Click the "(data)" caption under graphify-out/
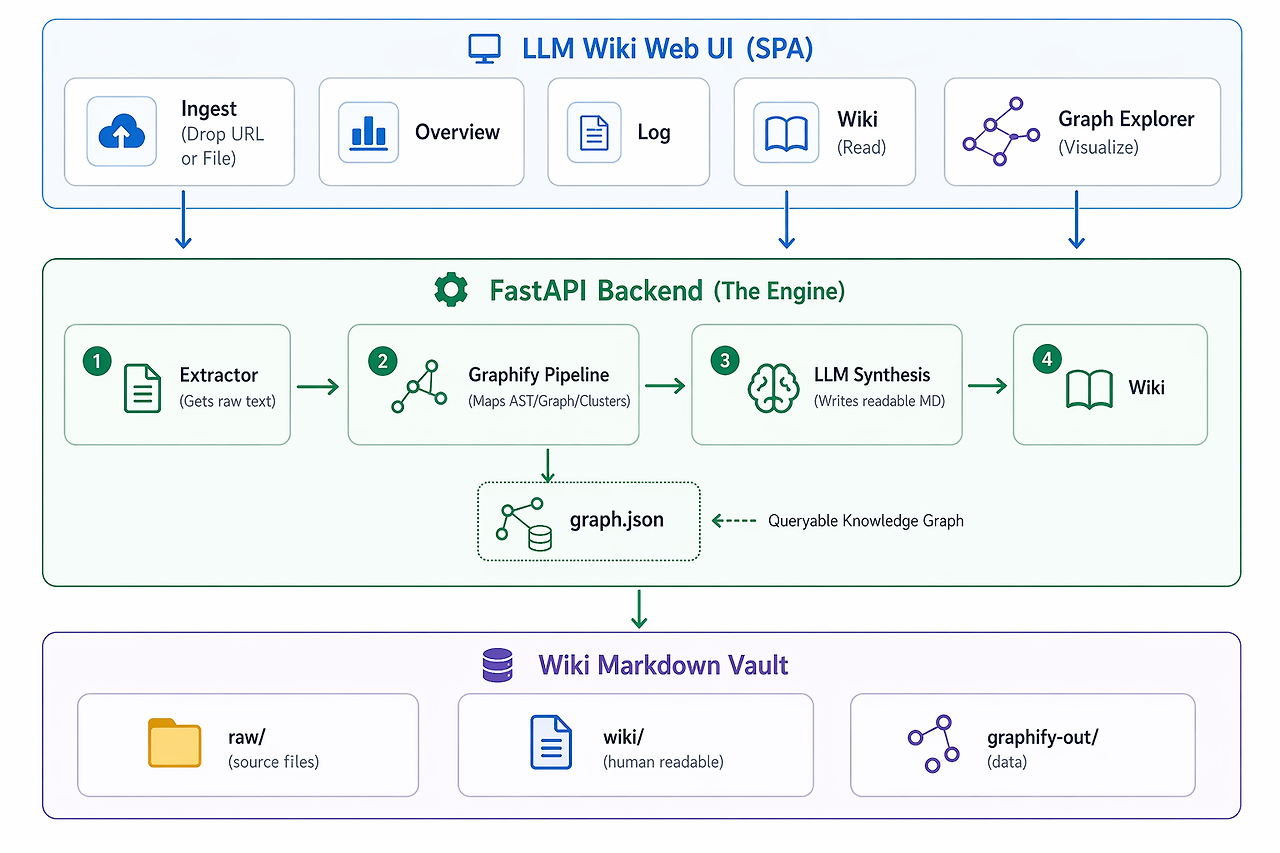Screen dimensions: 1280x853 click(x=1007, y=762)
